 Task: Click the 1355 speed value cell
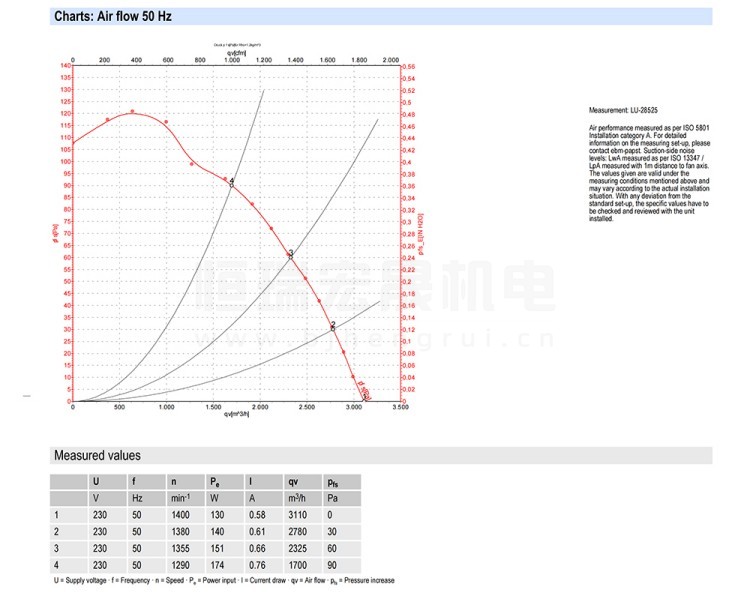[179, 549]
